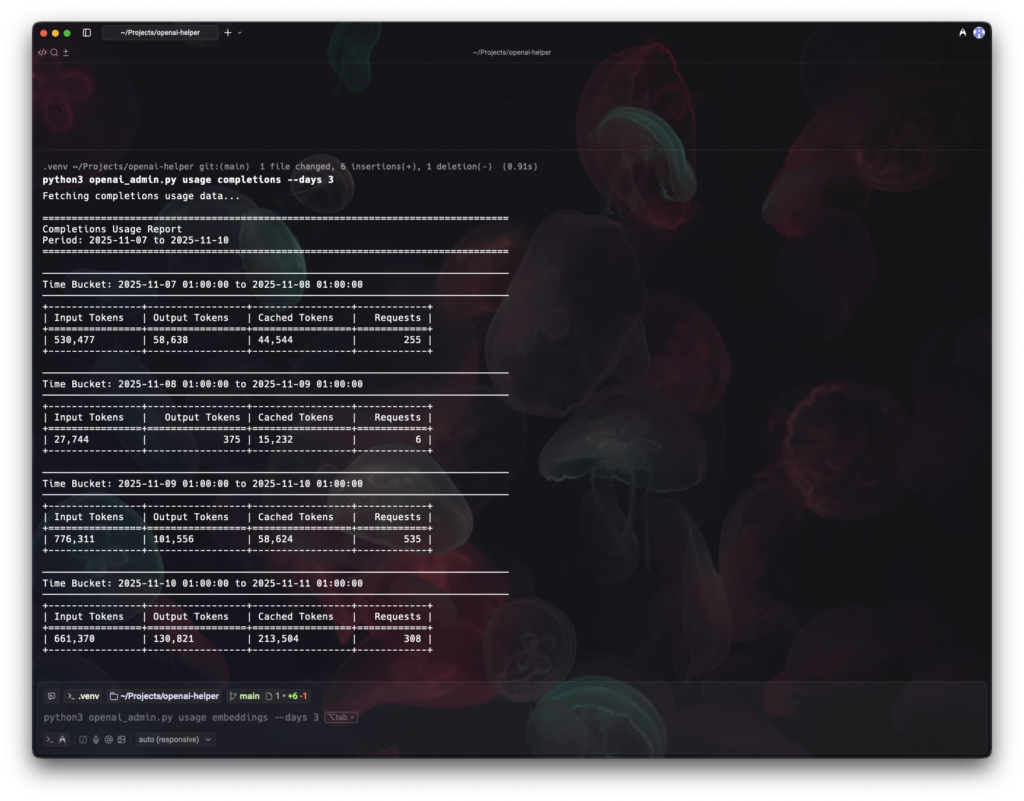Expand the new tab options chevron
Viewport: 1024px width, 801px height.
[240, 33]
